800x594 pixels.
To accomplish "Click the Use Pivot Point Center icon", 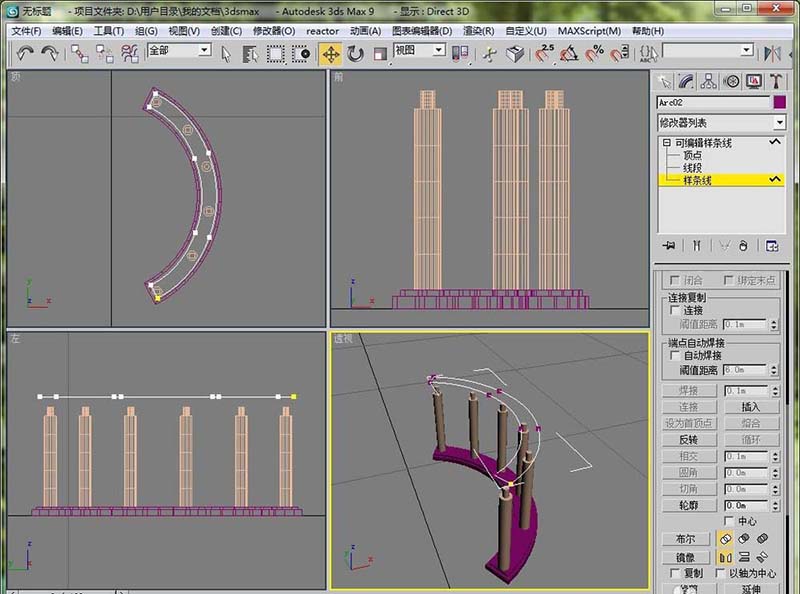I will pos(460,53).
